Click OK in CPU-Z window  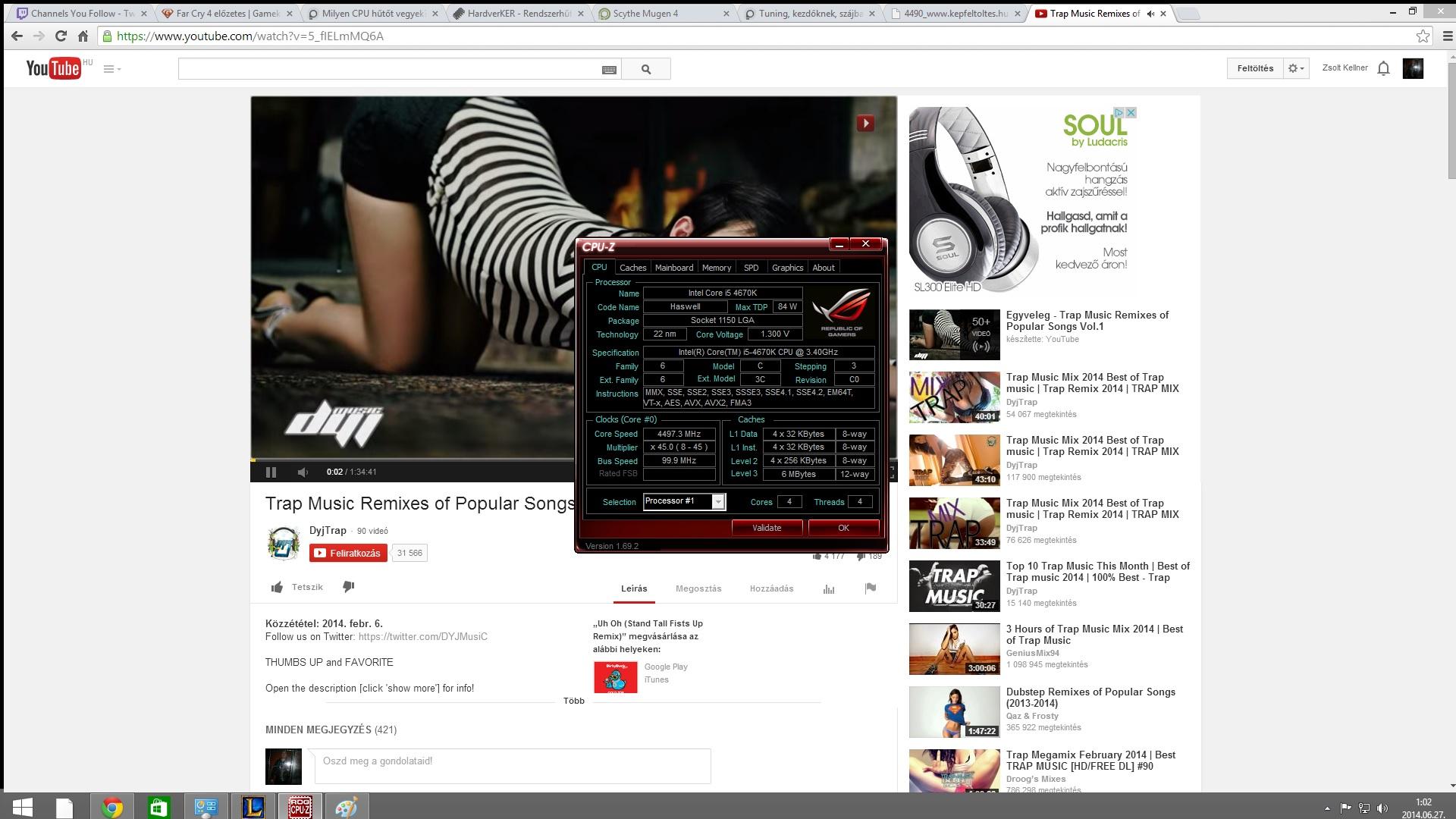tap(843, 528)
